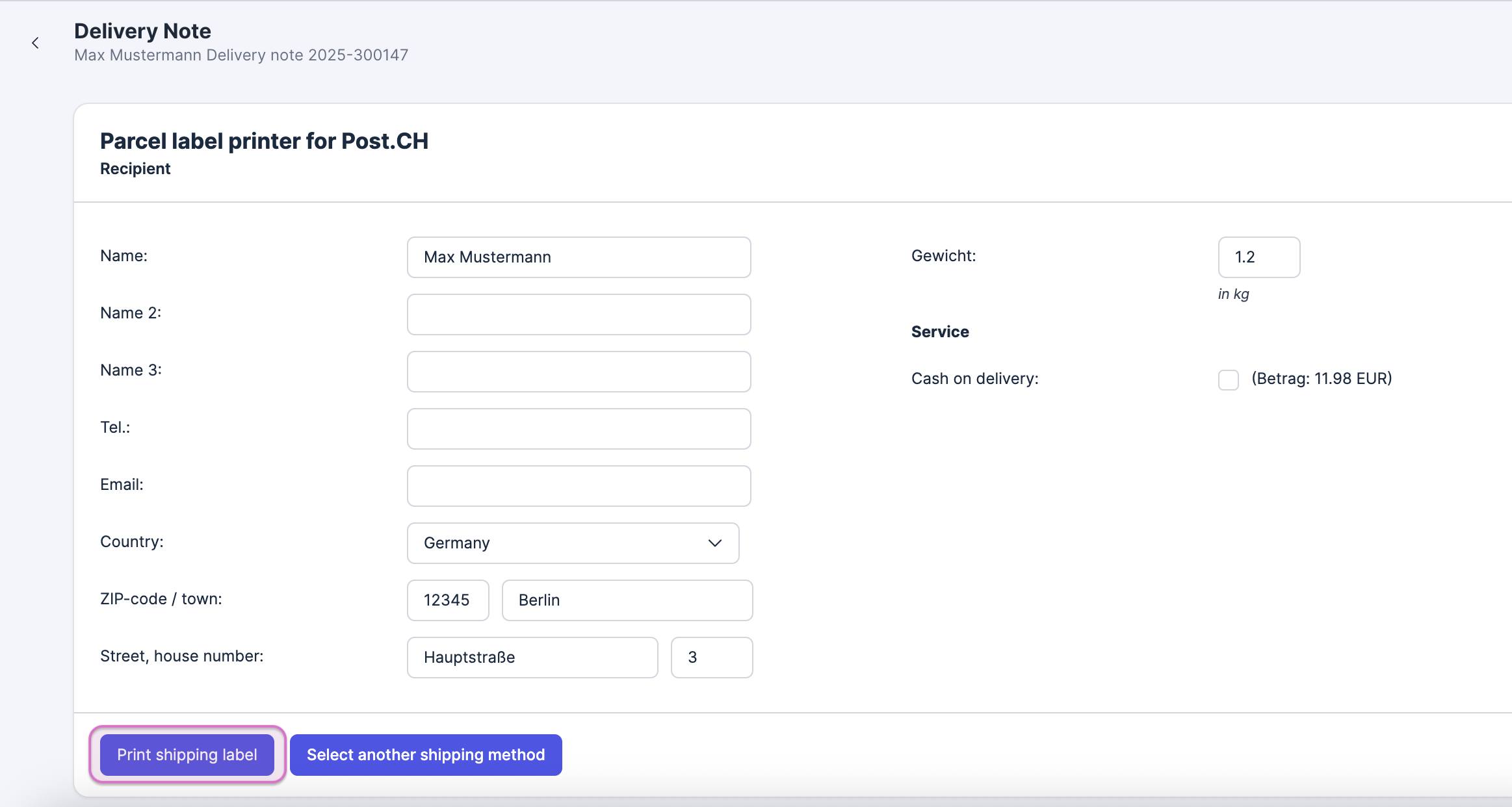Click the house number field showing 3

tap(711, 657)
